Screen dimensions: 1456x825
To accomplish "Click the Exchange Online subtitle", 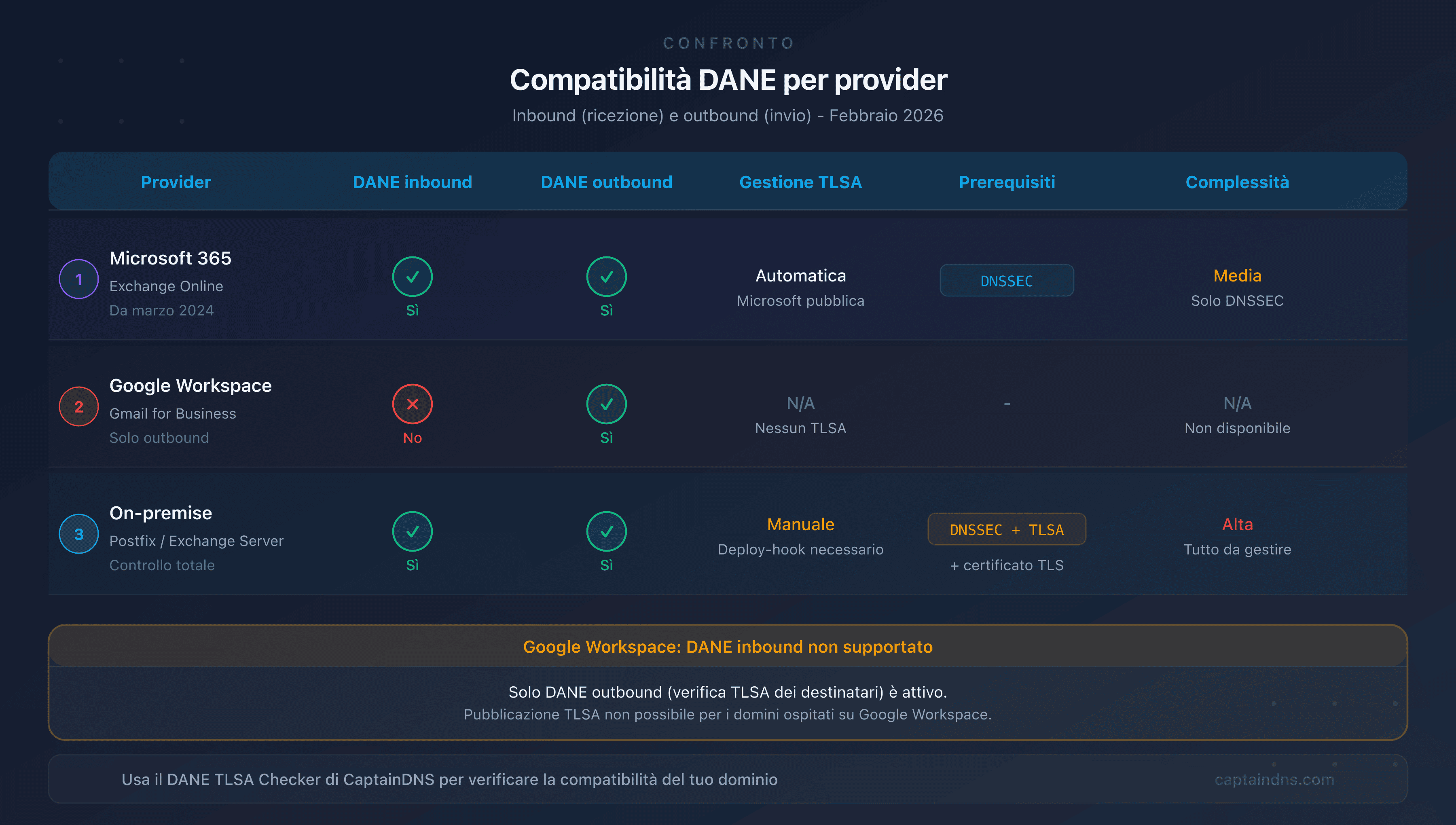I will 166,286.
